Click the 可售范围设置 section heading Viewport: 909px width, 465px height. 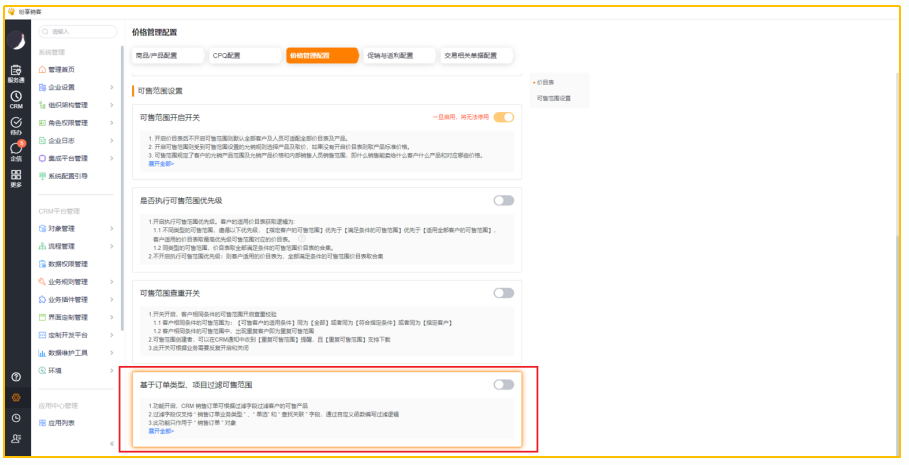pyautogui.click(x=160, y=91)
